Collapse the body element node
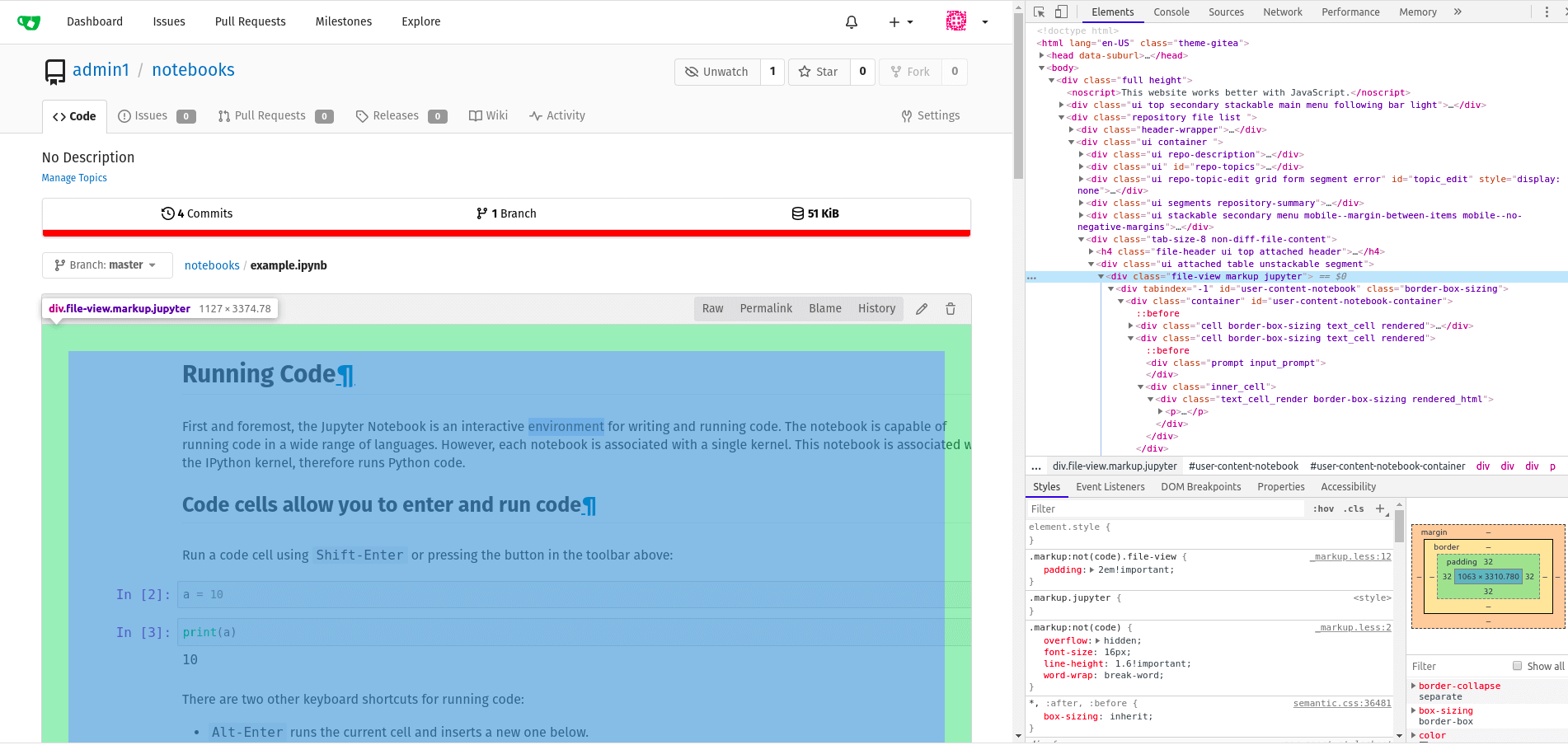 click(x=1042, y=68)
